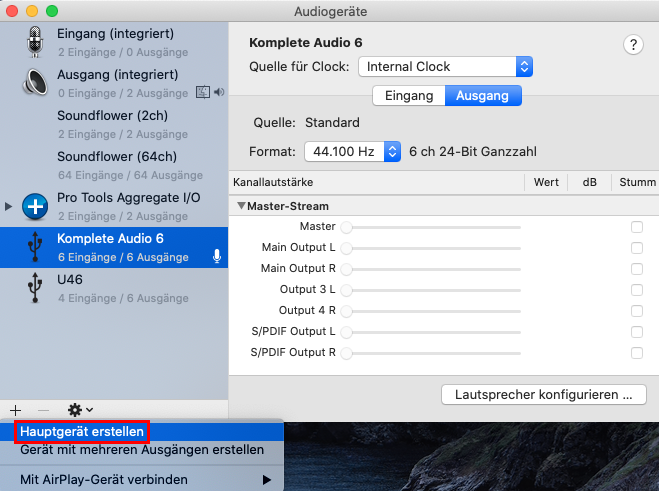Switch to the Ausgang tab

pos(483,96)
